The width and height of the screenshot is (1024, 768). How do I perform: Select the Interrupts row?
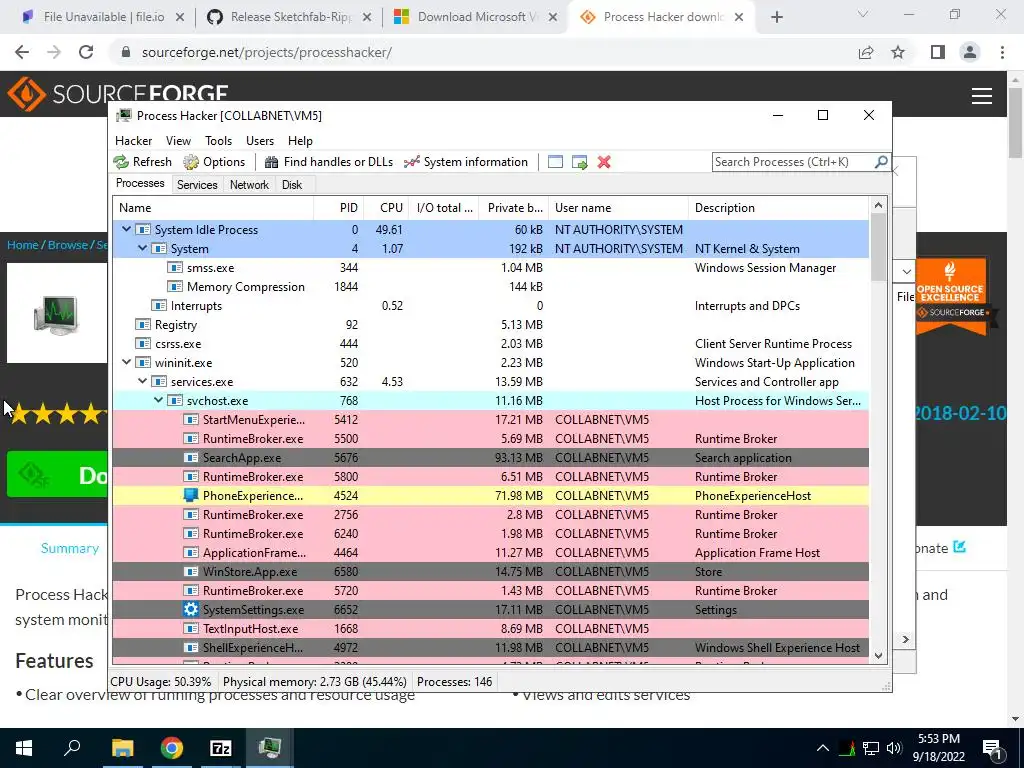[x=490, y=306]
